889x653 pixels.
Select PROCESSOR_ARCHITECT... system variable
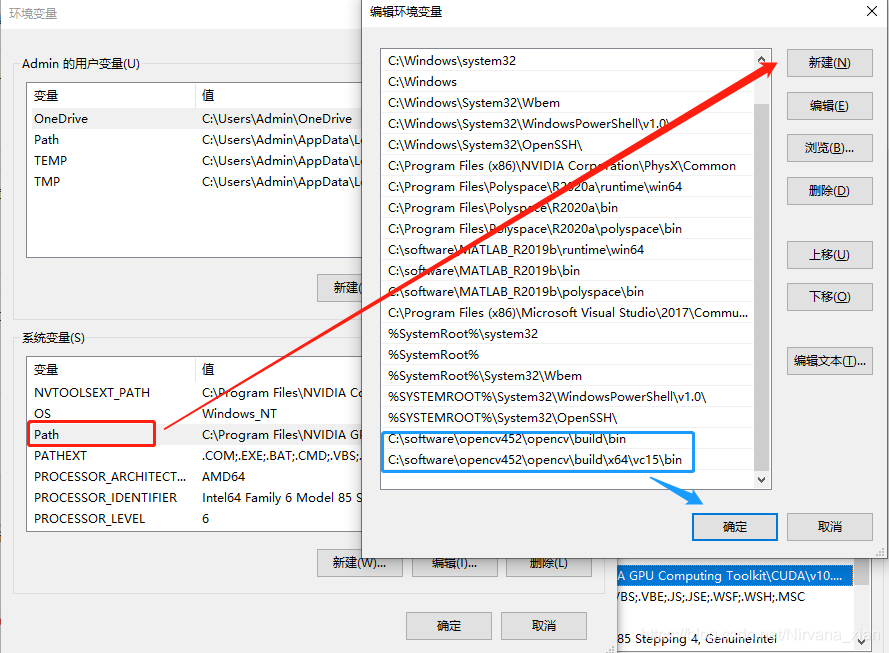[x=194, y=476]
